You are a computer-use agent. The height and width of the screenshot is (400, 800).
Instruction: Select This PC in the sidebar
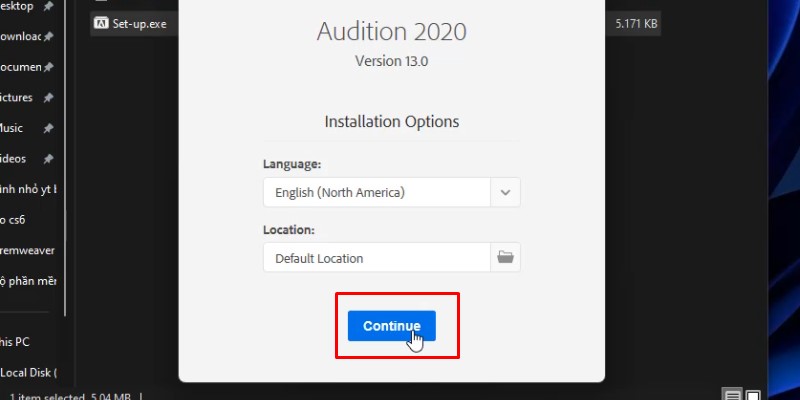[x=15, y=342]
